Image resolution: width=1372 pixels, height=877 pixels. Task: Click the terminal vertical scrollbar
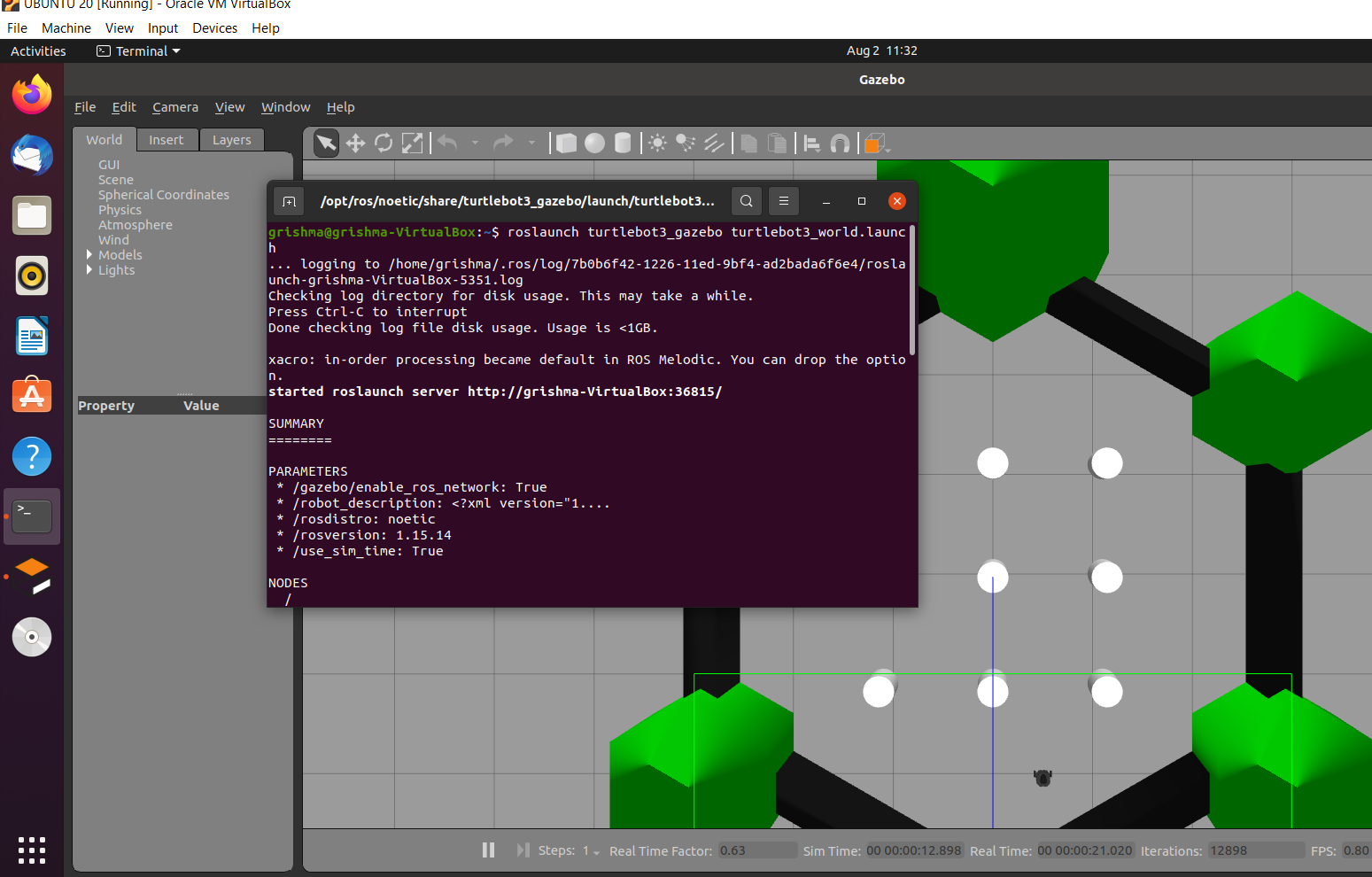tap(912, 290)
